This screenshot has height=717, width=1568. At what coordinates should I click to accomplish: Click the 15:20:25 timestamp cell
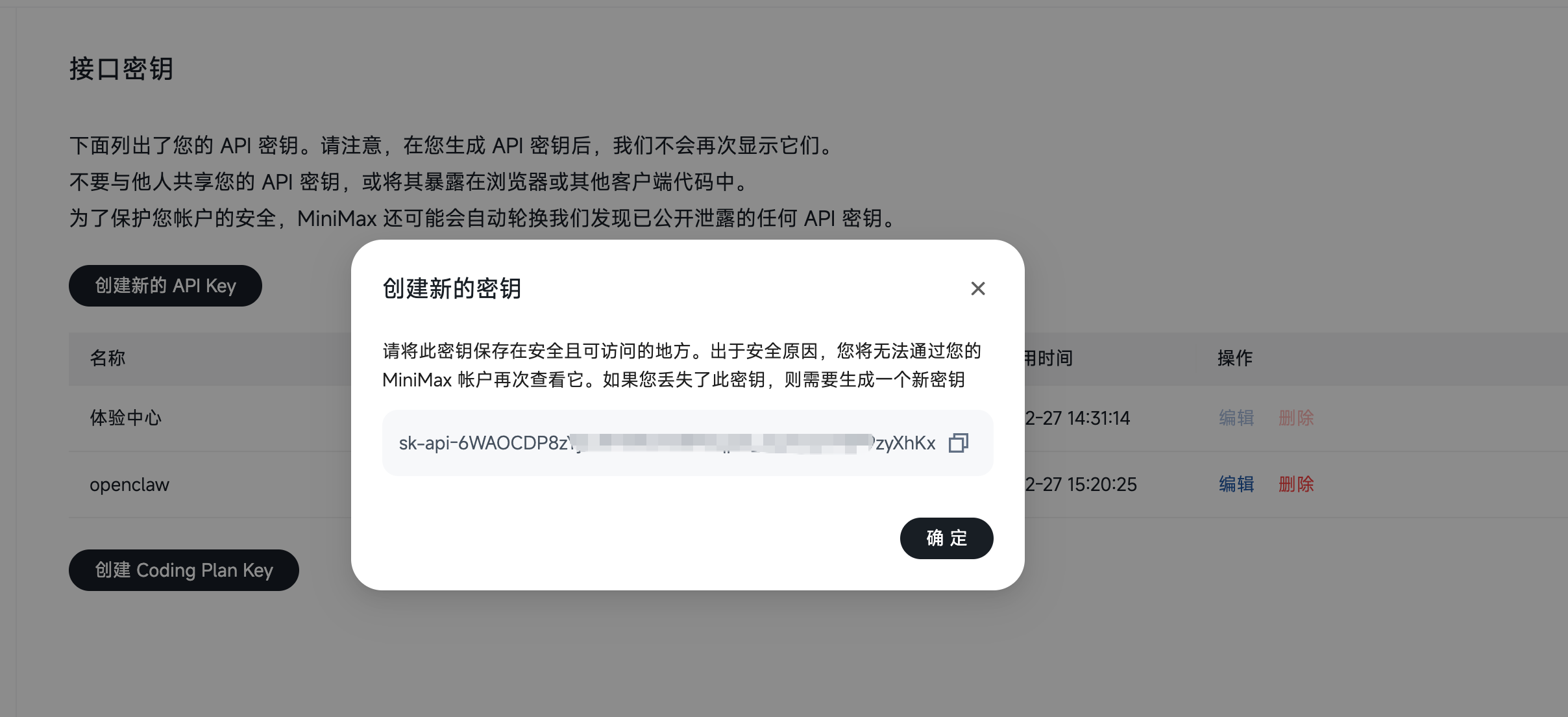1081,484
